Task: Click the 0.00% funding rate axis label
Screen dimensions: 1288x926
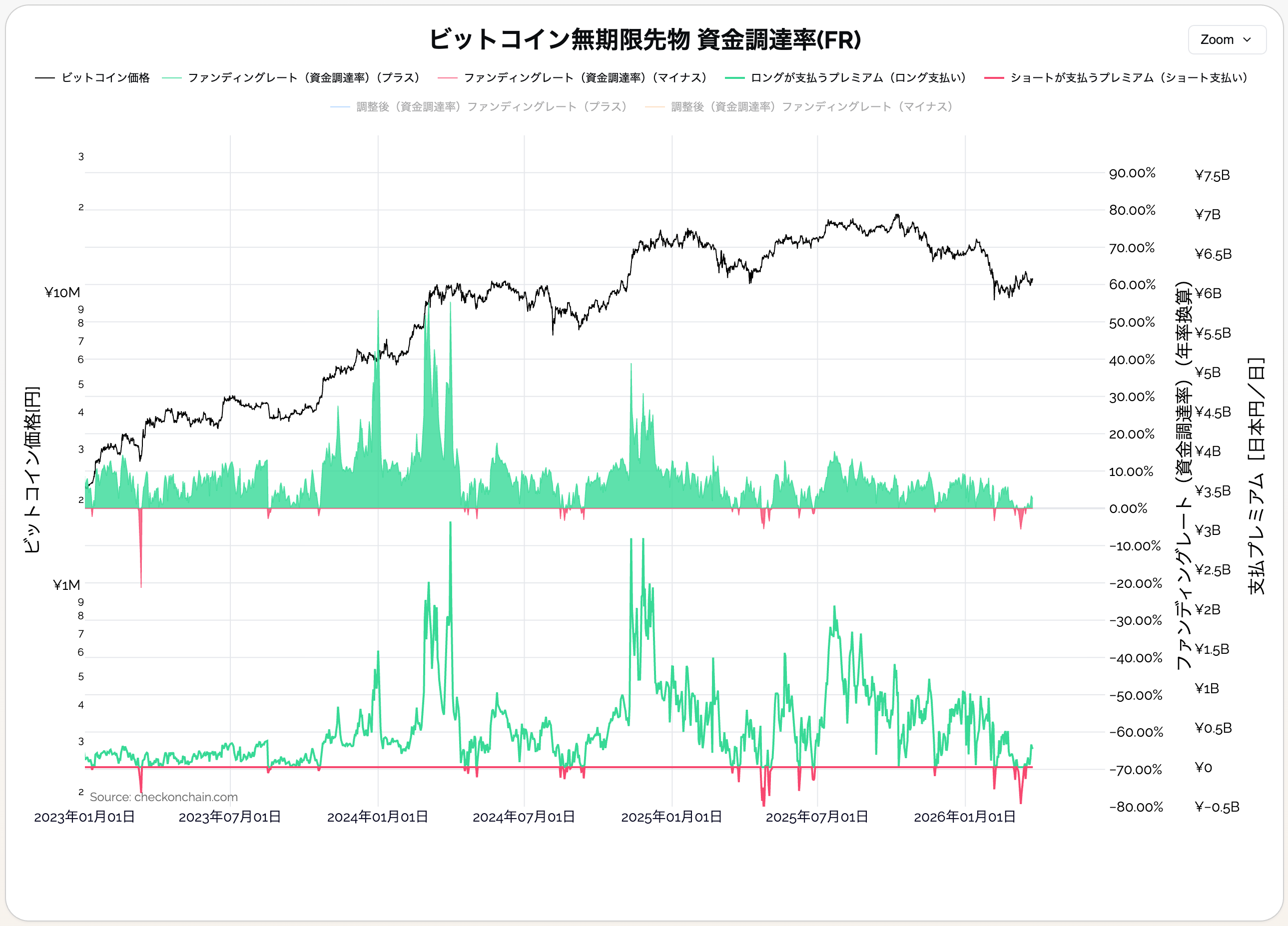Action: [1128, 508]
